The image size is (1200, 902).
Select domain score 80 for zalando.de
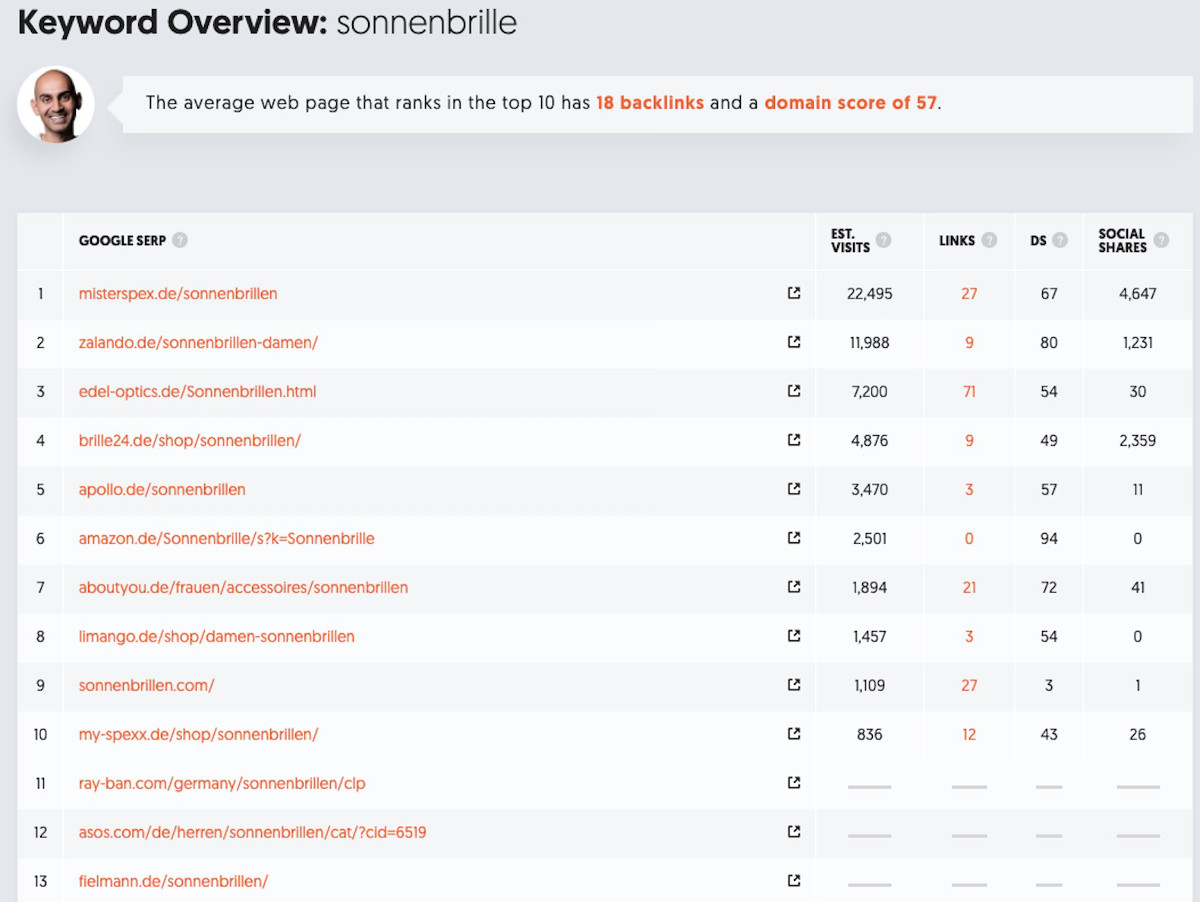coord(1049,343)
